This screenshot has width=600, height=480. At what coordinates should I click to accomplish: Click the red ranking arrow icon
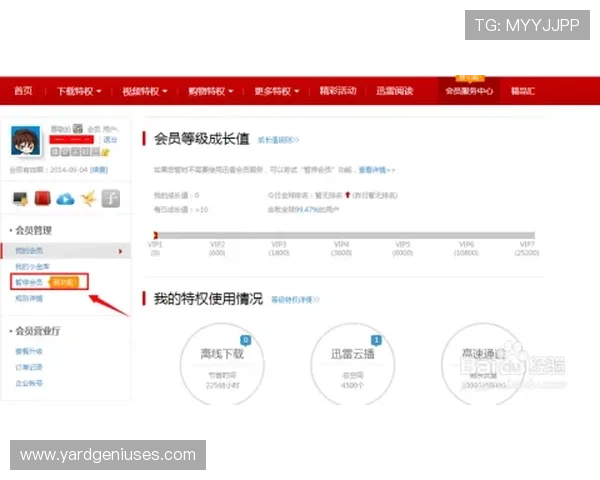pyautogui.click(x=347, y=195)
